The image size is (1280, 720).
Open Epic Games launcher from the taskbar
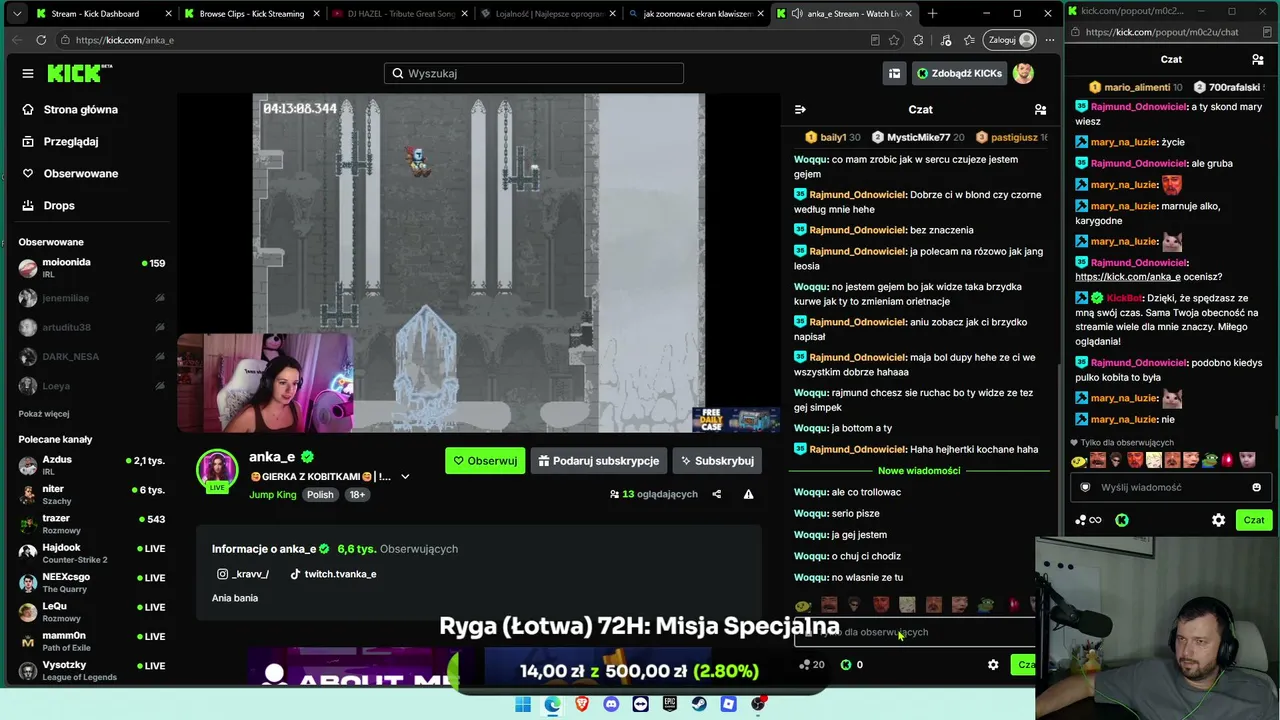pyautogui.click(x=669, y=704)
